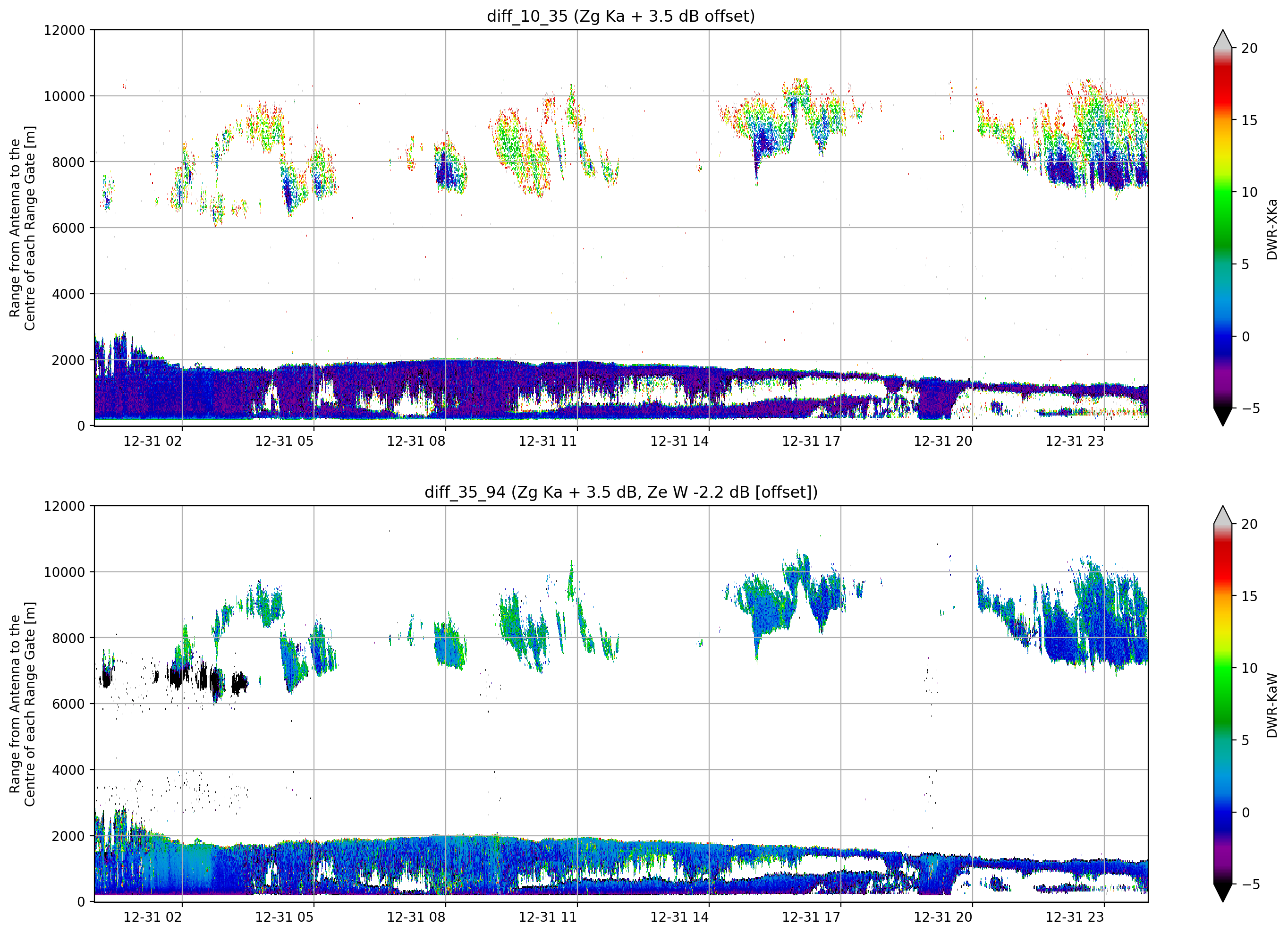
Task: Click bottom plot y-axis Range label
Action: click(22, 704)
